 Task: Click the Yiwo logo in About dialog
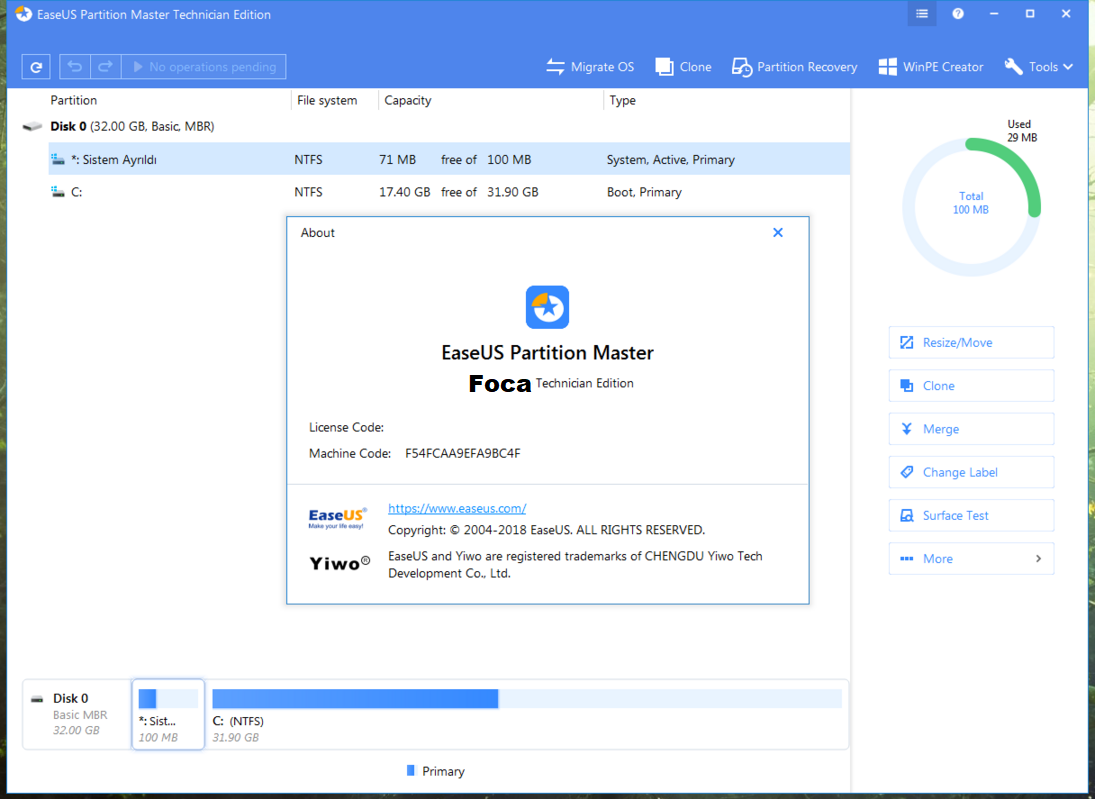339,563
